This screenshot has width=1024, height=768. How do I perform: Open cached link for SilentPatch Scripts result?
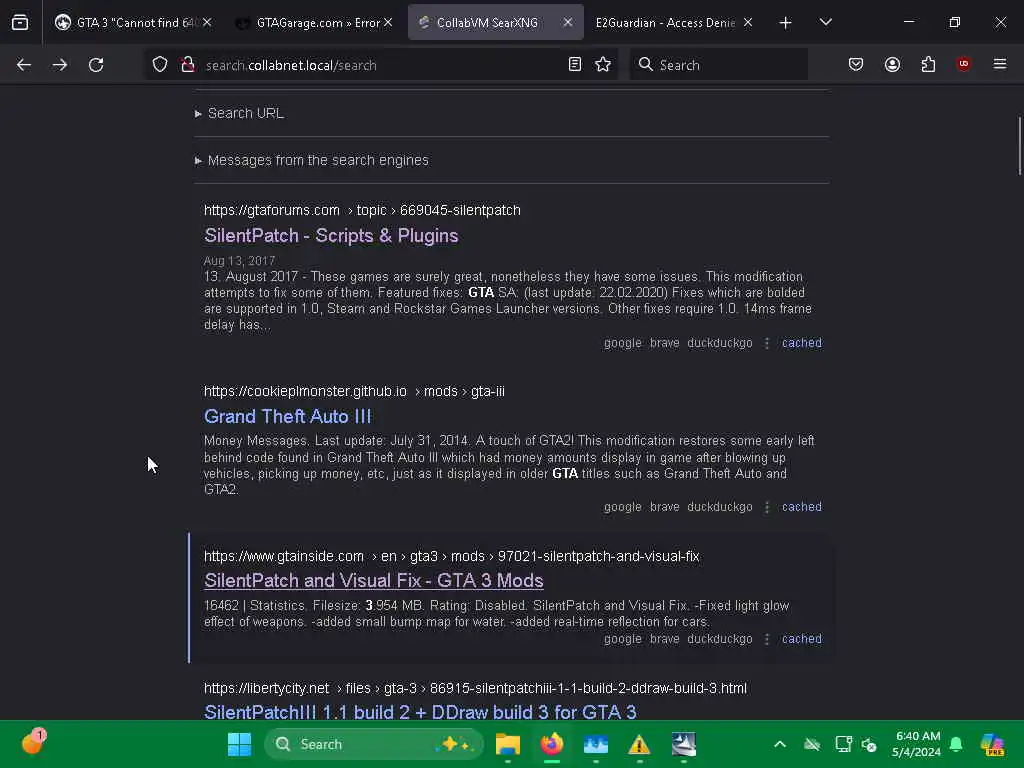pos(802,343)
